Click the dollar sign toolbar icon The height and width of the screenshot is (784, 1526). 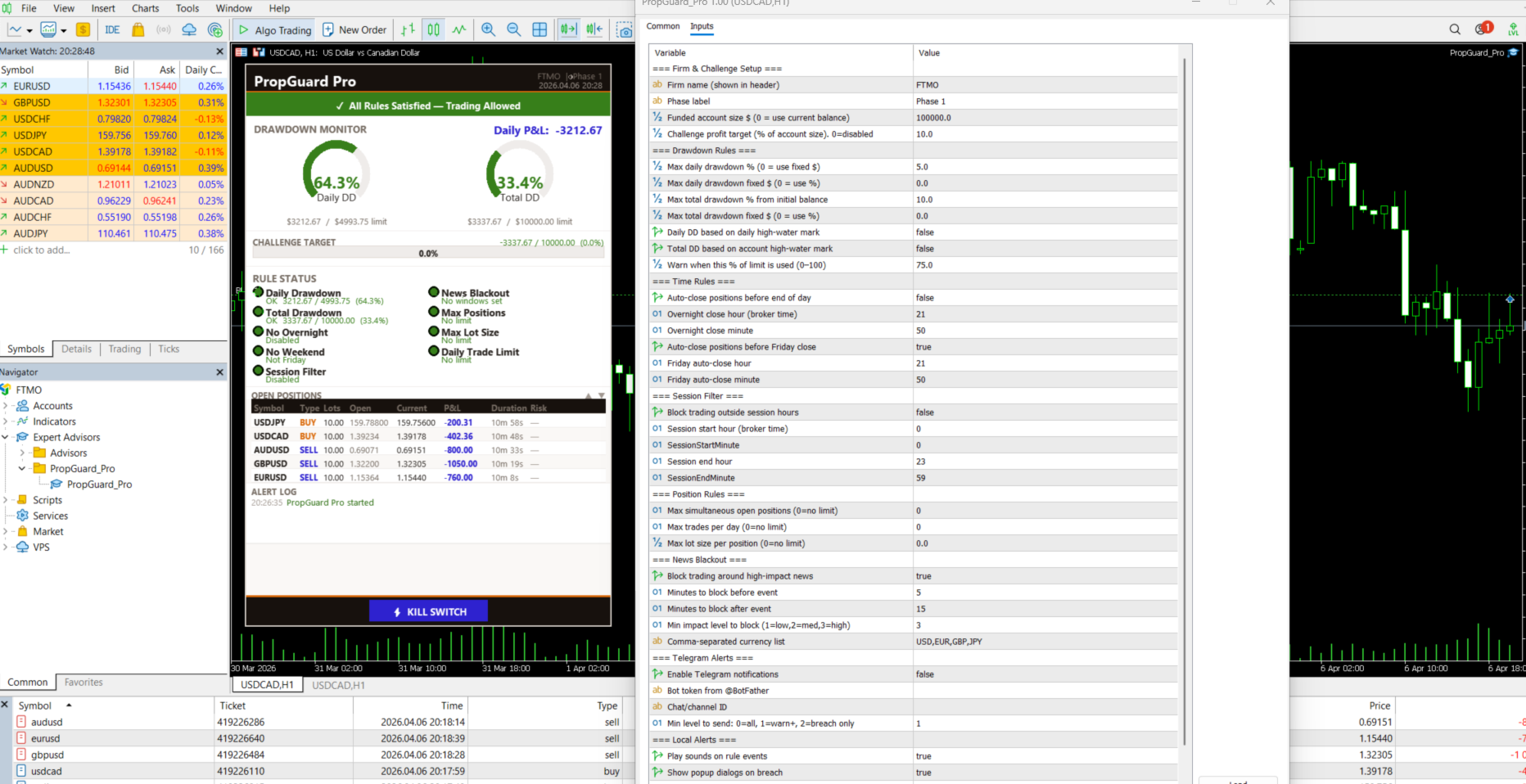coord(83,29)
